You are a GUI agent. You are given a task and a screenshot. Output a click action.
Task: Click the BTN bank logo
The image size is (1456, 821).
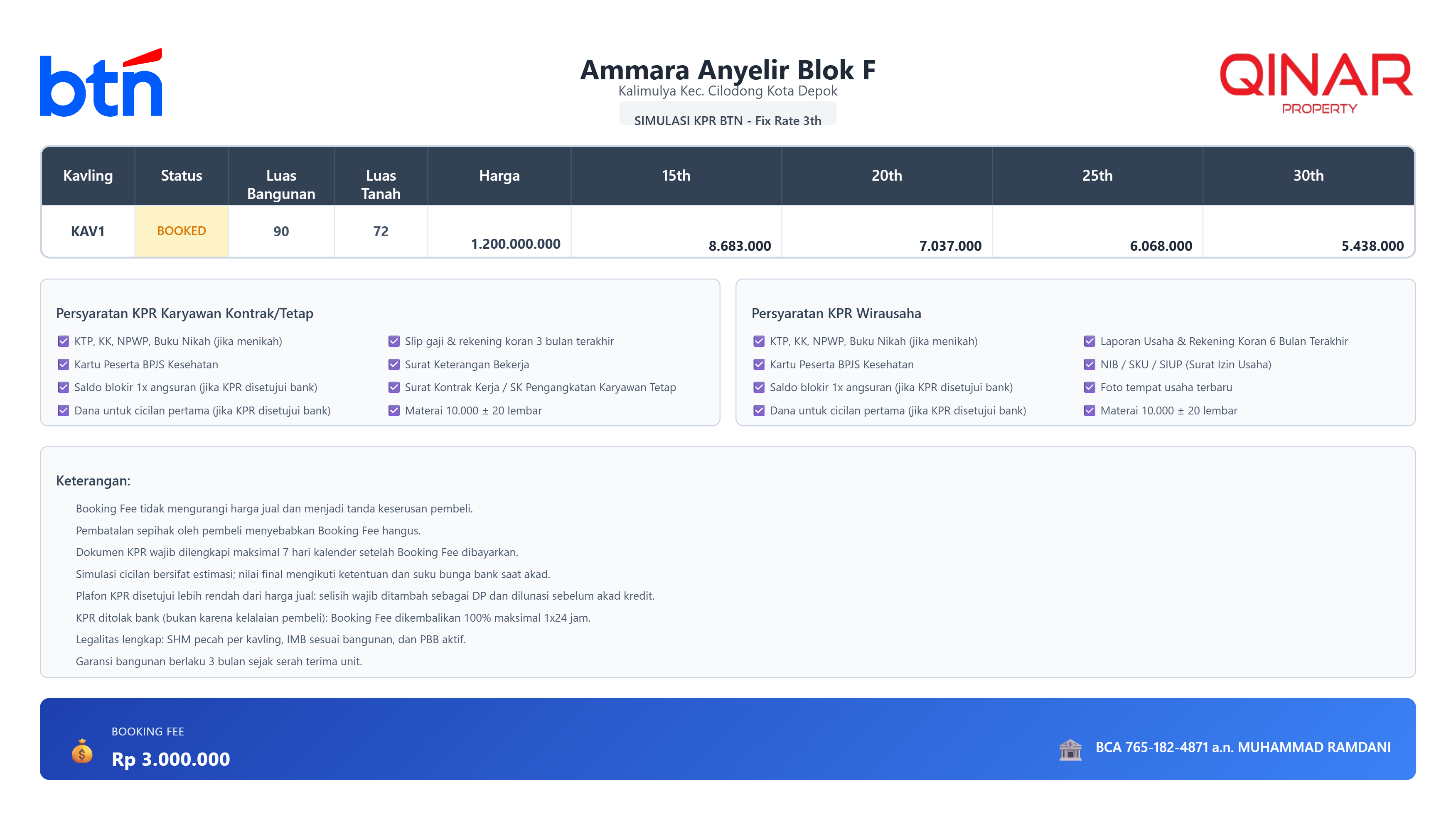(101, 83)
